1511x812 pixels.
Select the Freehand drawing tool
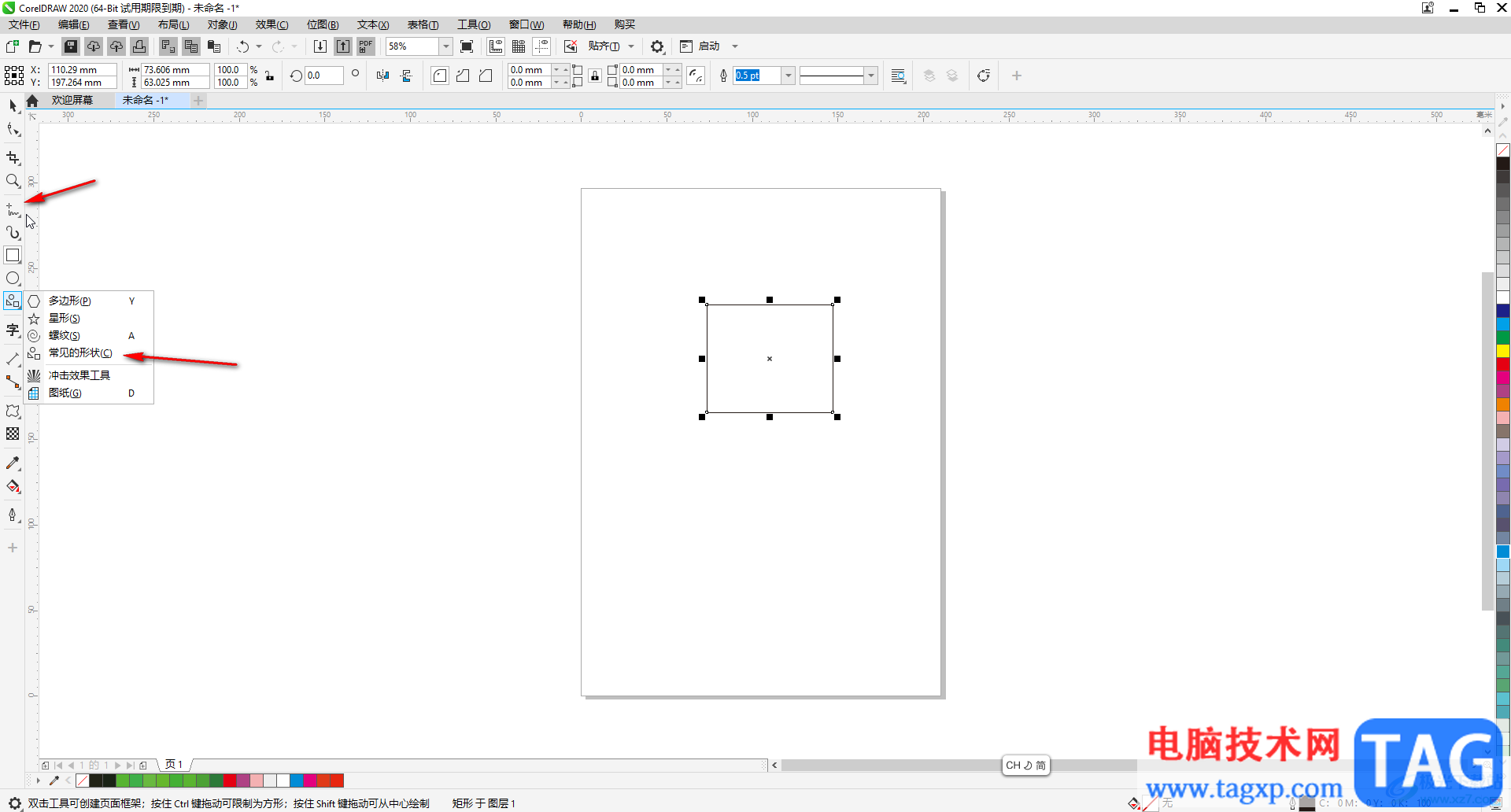pos(13,209)
